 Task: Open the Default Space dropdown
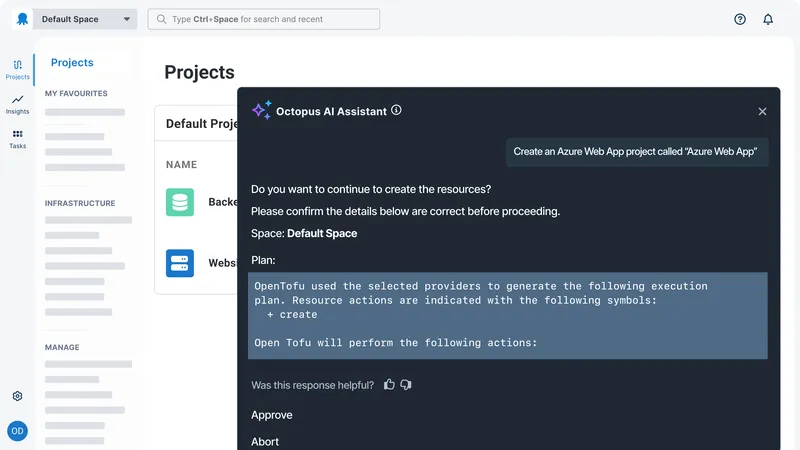pyautogui.click(x=85, y=19)
